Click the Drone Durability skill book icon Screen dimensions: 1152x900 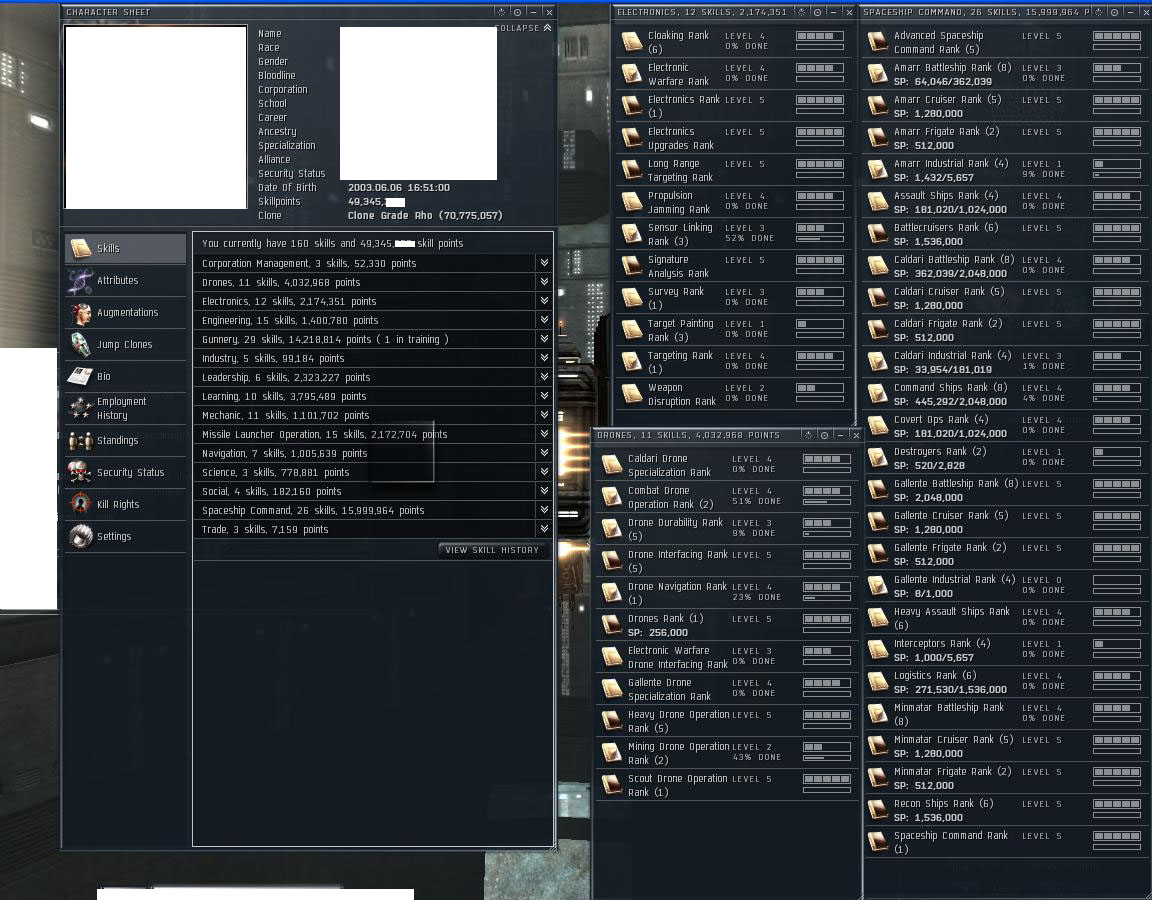[612, 529]
